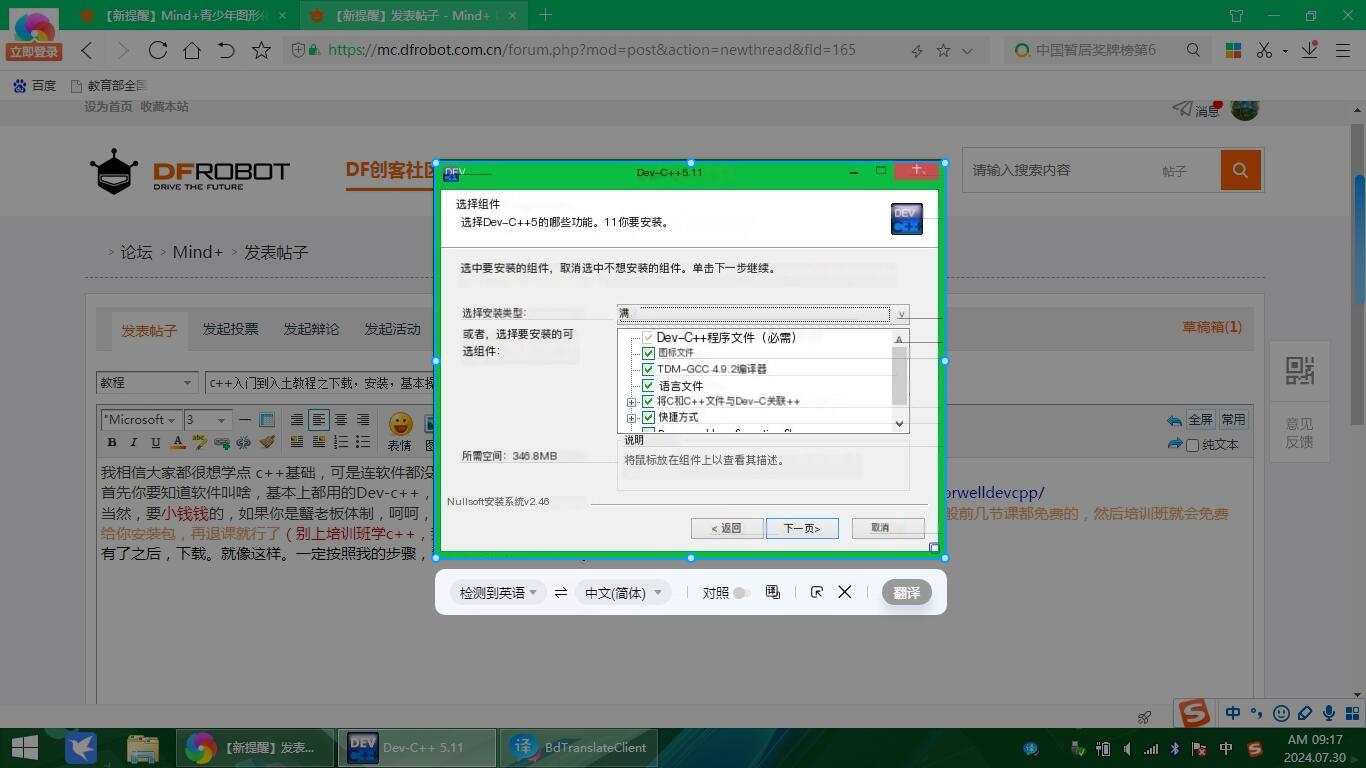Insert a horizontal line in editor

[x=245, y=420]
